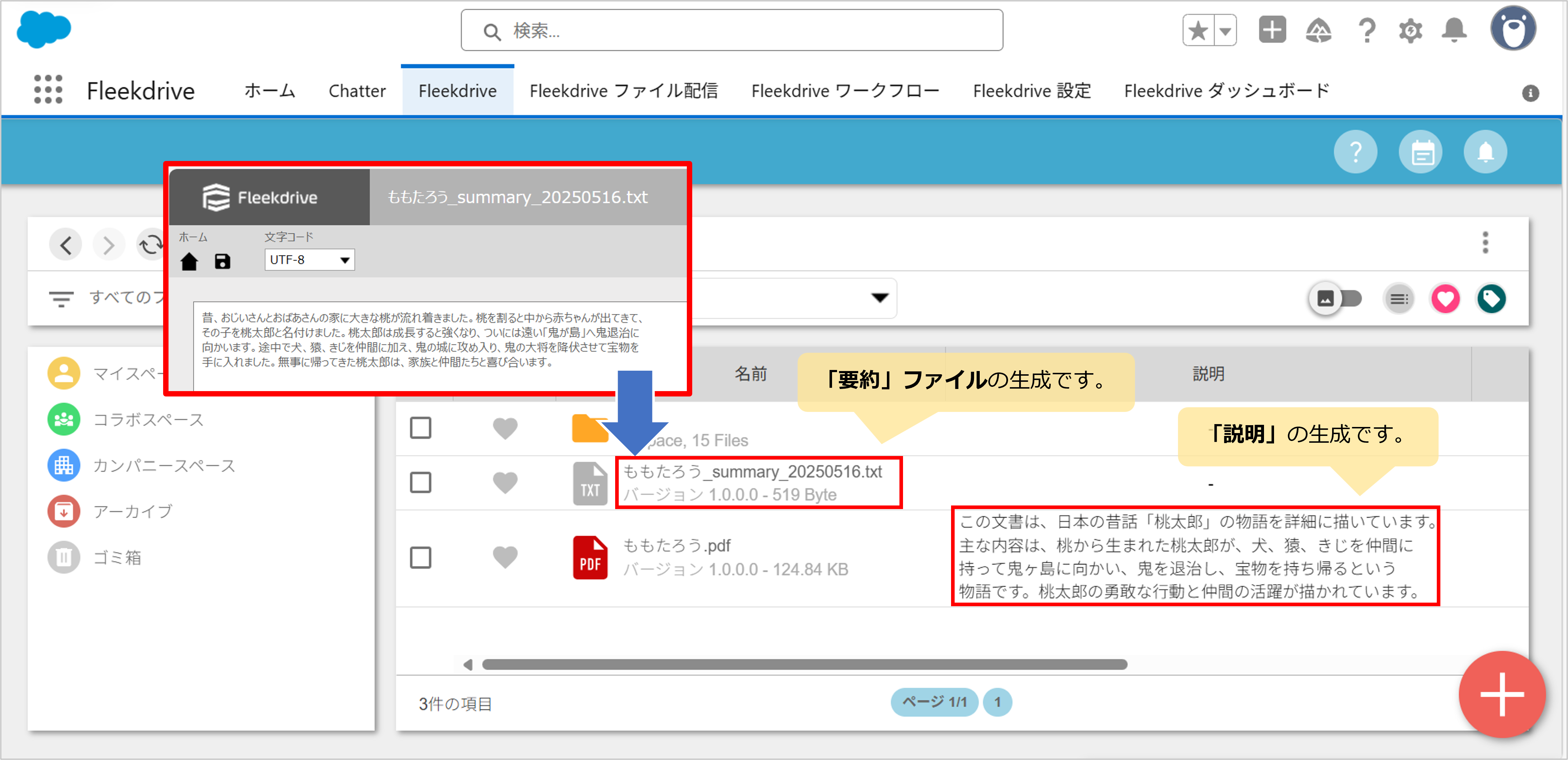The width and height of the screenshot is (1568, 760).
Task: Click the ページ 1/1 pagination badge
Action: point(934,702)
